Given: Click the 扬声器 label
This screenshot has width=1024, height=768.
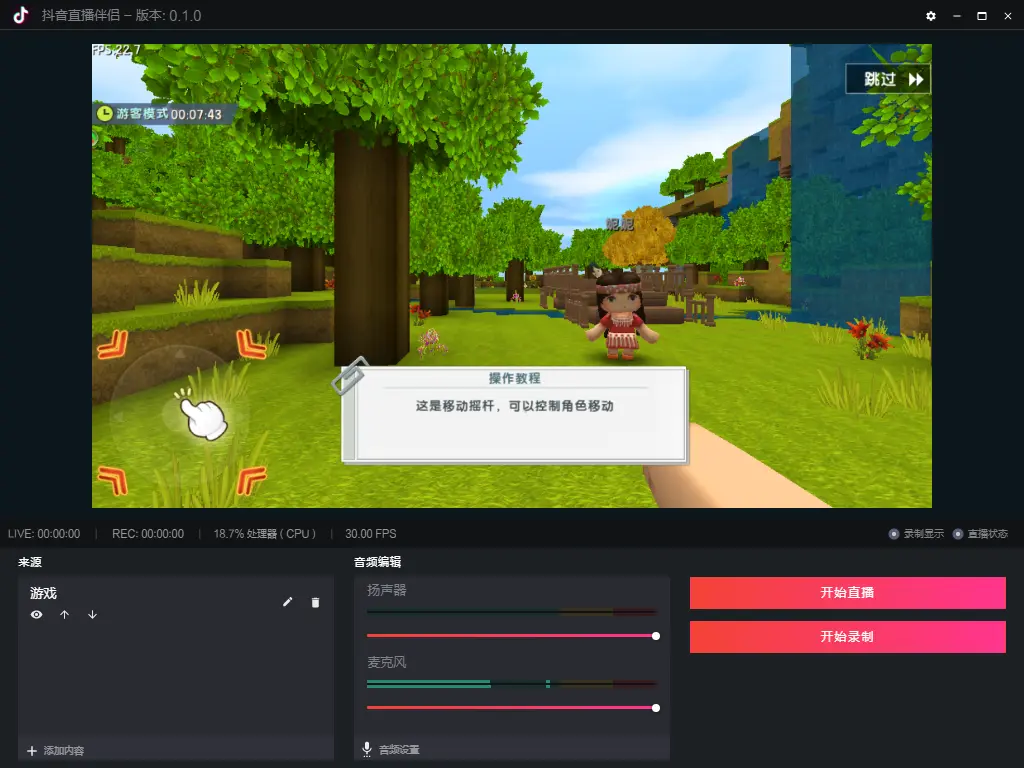Looking at the screenshot, I should point(387,590).
